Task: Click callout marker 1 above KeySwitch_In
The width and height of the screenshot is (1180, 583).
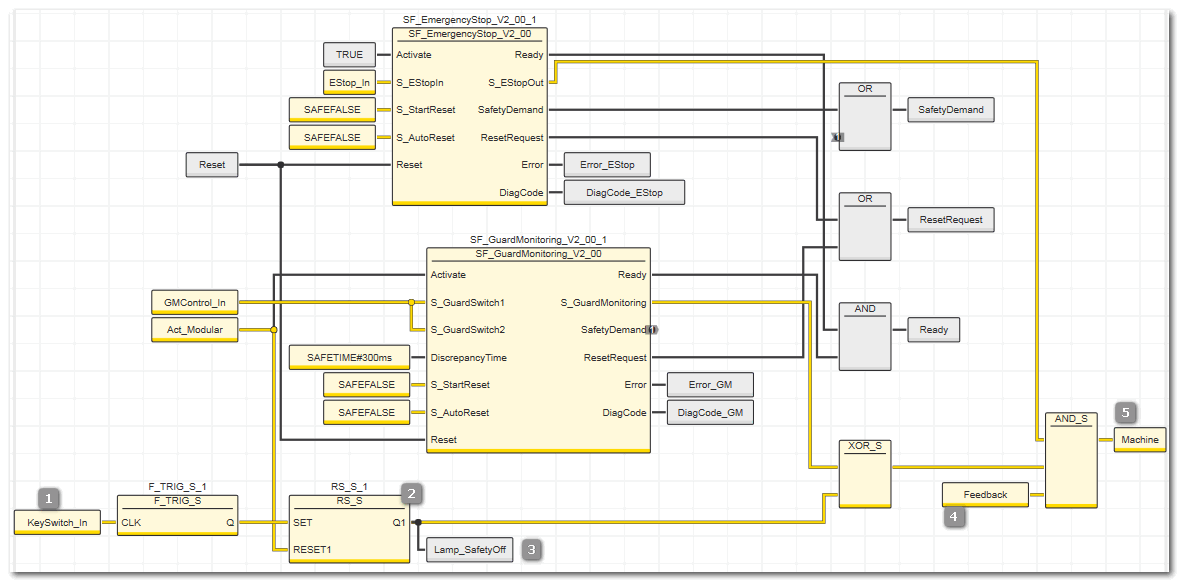Action: [x=49, y=496]
